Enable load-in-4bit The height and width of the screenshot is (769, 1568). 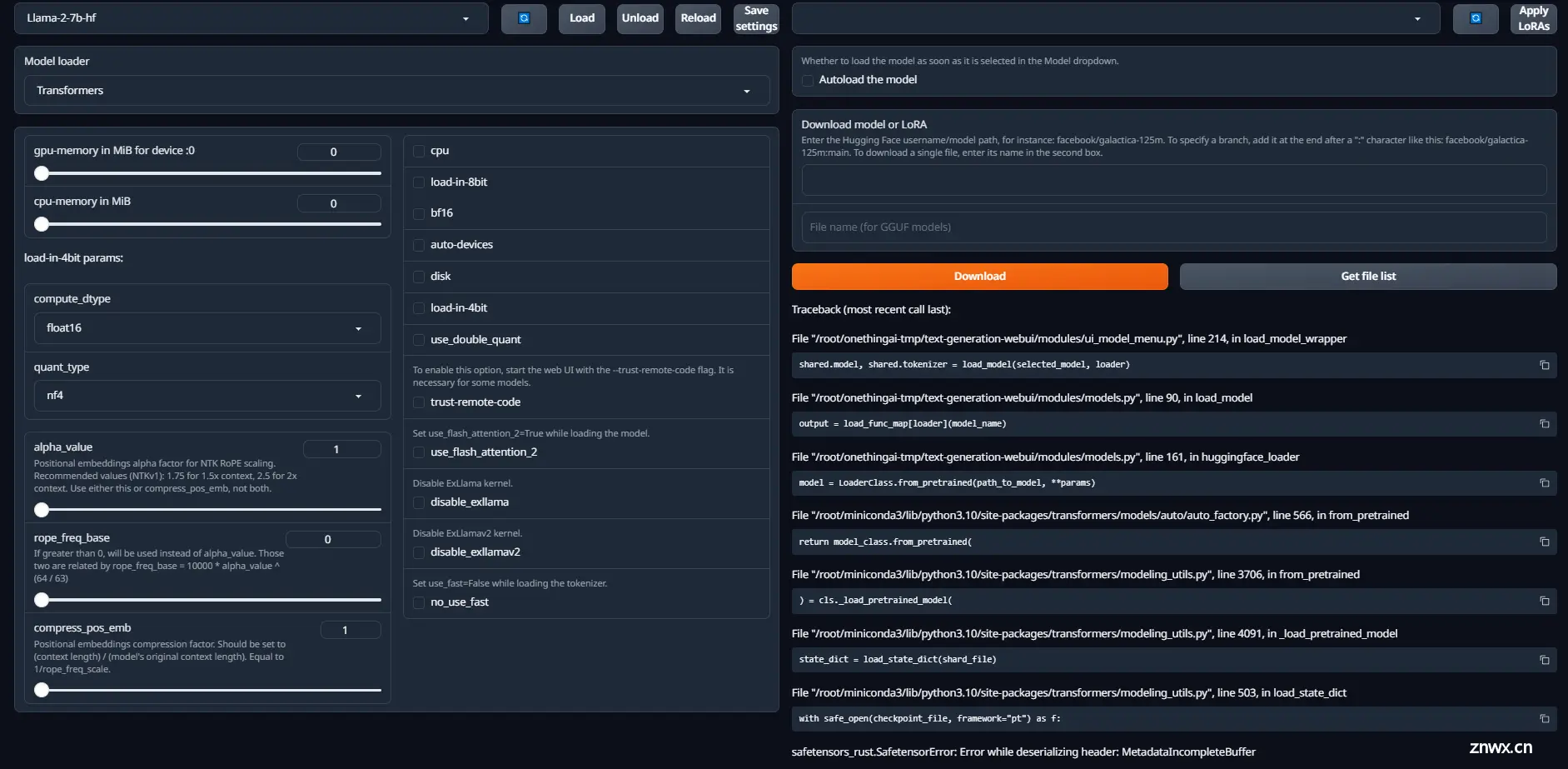pyautogui.click(x=419, y=308)
